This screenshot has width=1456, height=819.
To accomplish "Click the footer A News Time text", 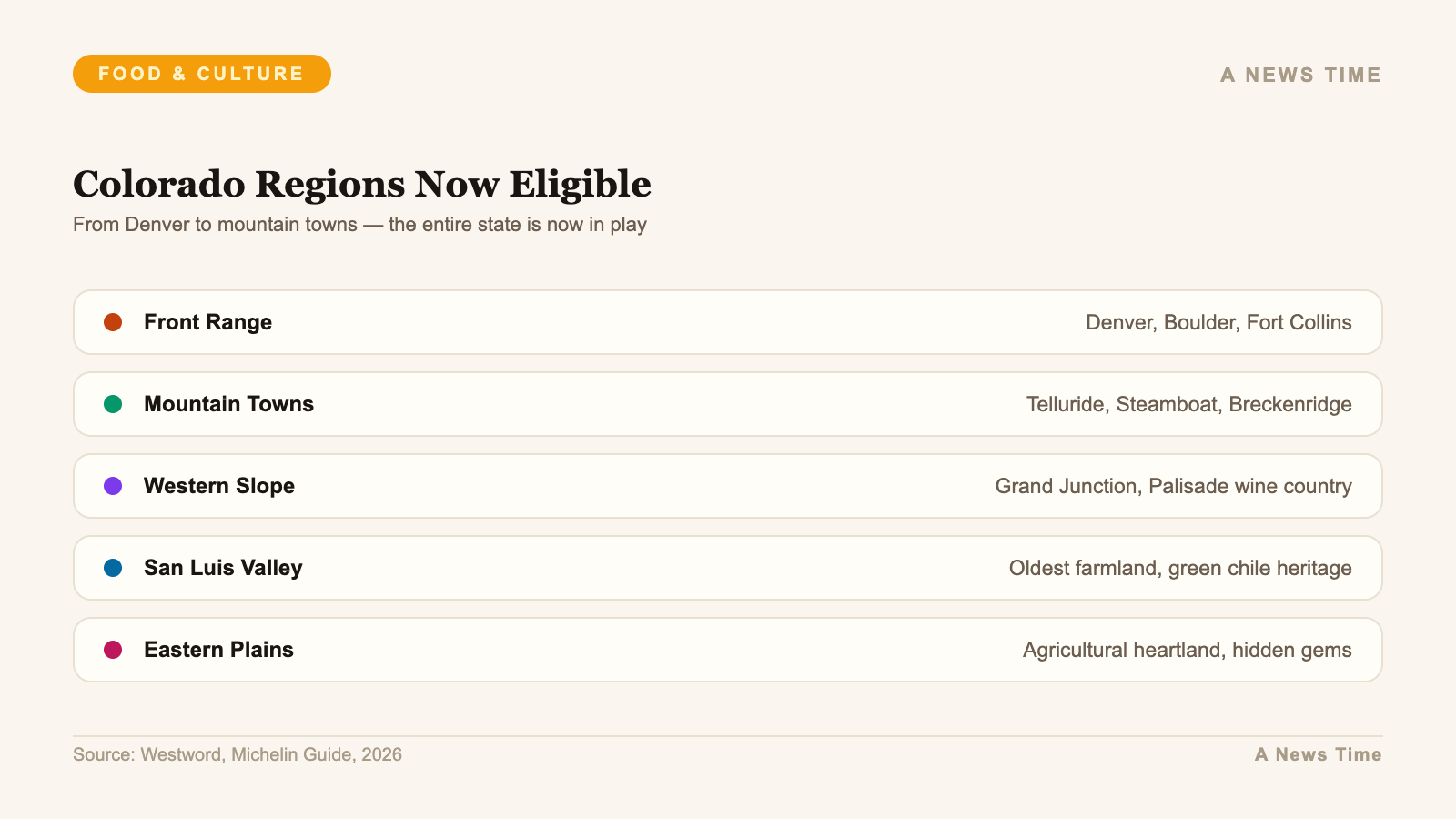I will click(1318, 754).
